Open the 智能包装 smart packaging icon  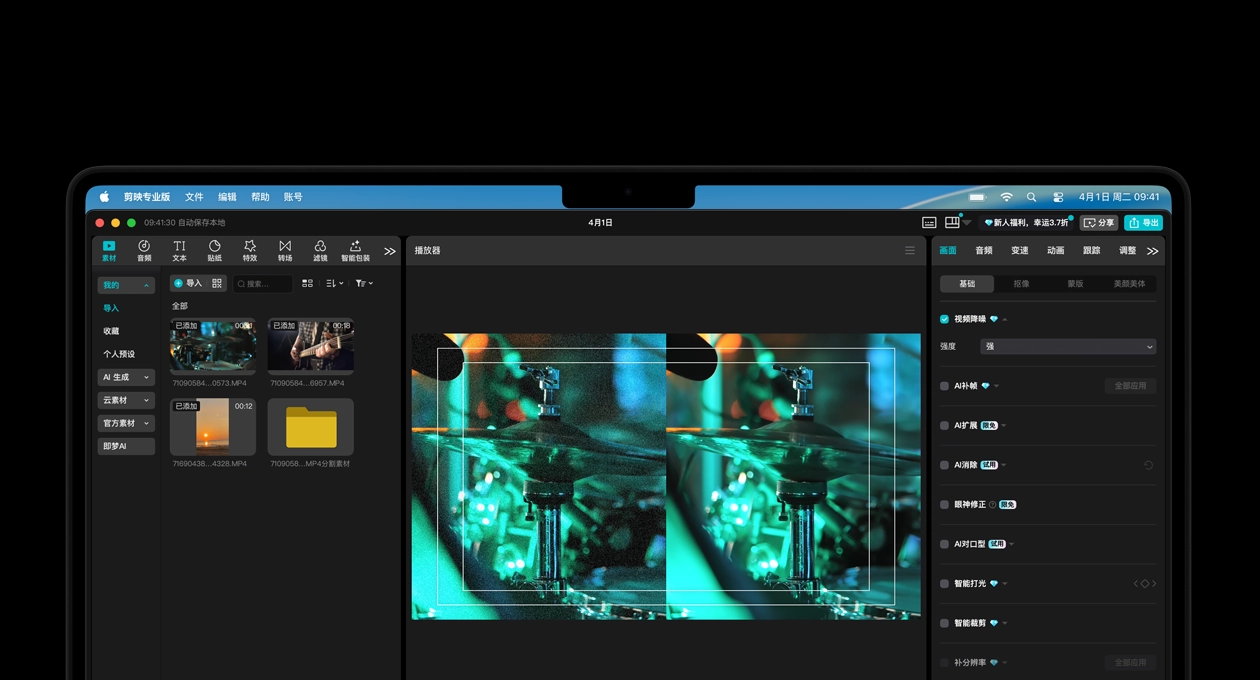click(x=355, y=250)
